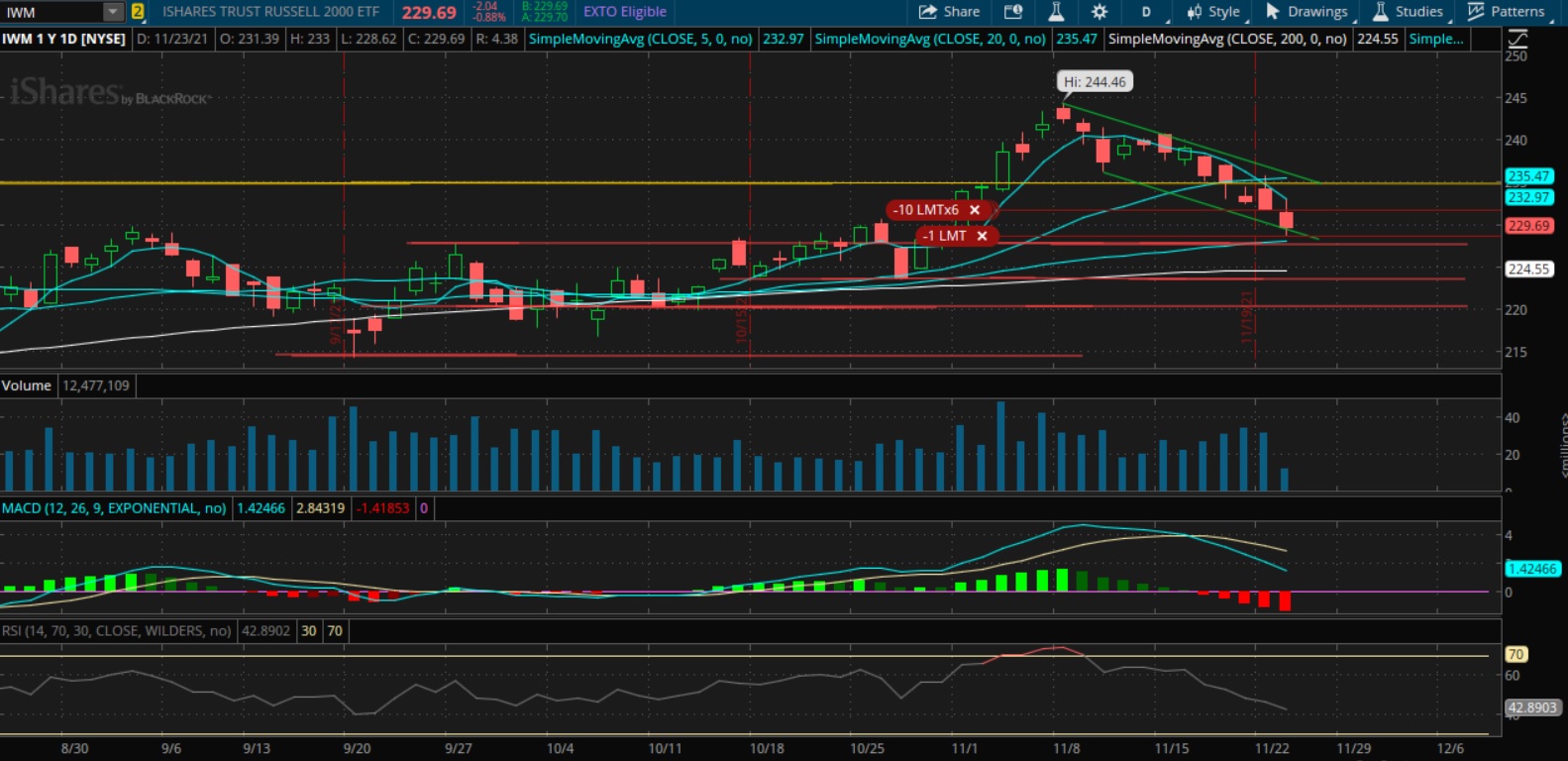The width and height of the screenshot is (1568, 761).
Task: Click the Share button in toolbar
Action: pyautogui.click(x=949, y=12)
